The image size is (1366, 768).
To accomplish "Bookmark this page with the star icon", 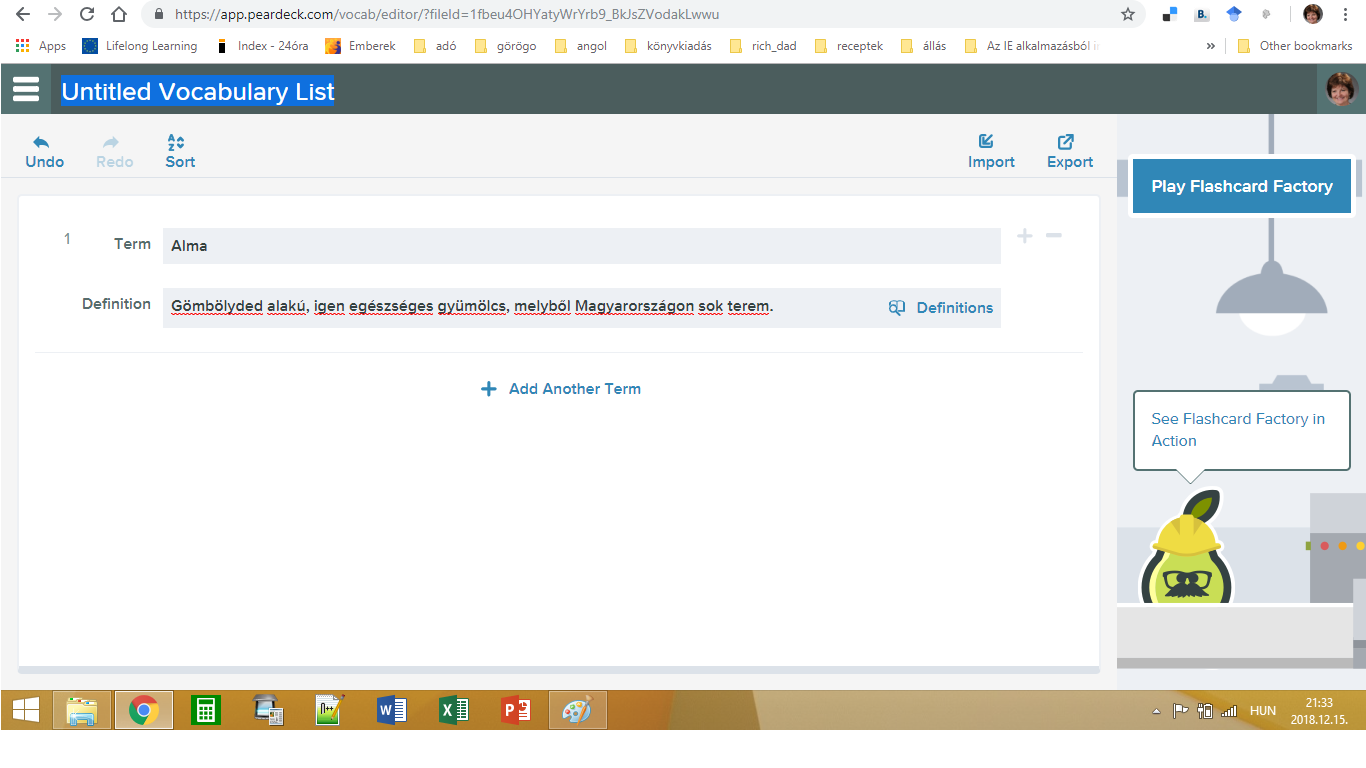I will pyautogui.click(x=1127, y=15).
